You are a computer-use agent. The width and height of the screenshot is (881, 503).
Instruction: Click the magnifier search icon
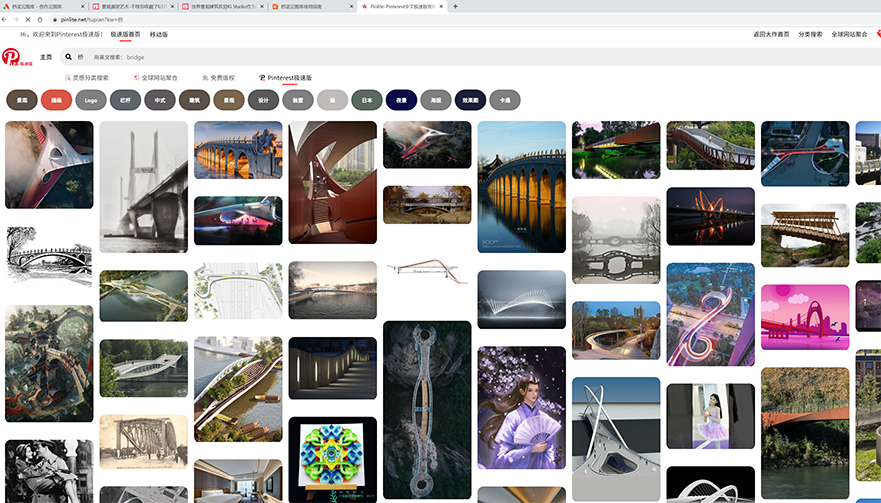(x=69, y=57)
